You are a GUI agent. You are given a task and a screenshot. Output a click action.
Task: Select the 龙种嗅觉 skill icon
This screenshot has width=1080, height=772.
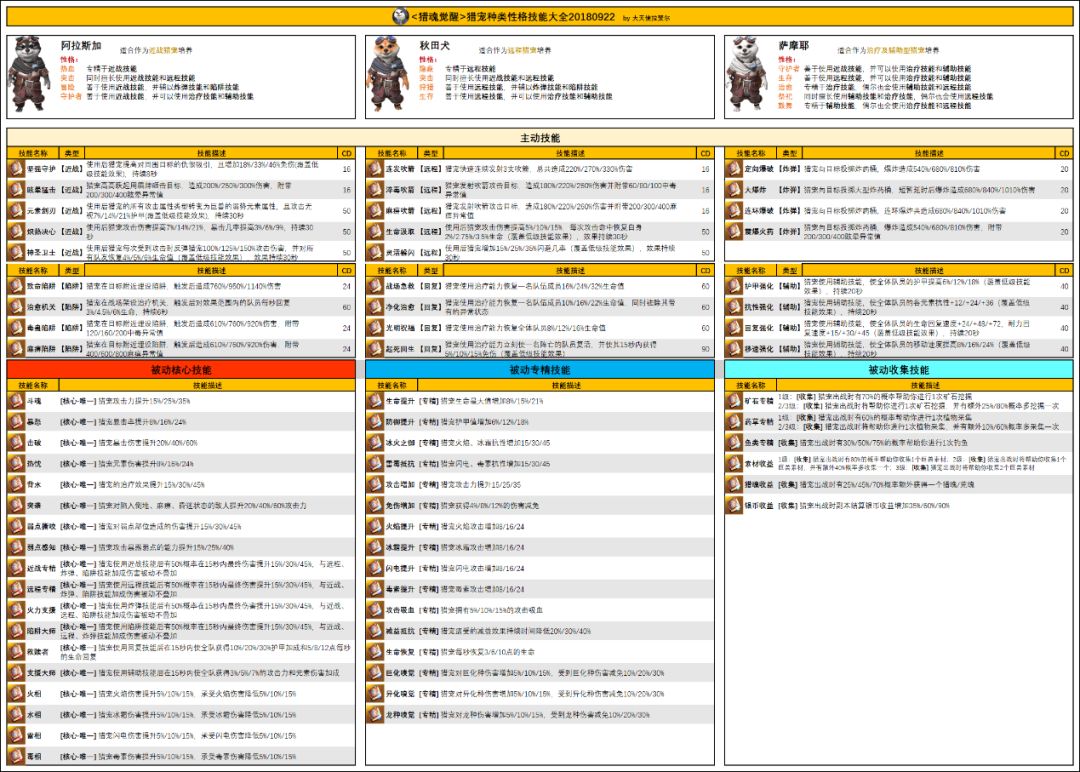pyautogui.click(x=375, y=715)
